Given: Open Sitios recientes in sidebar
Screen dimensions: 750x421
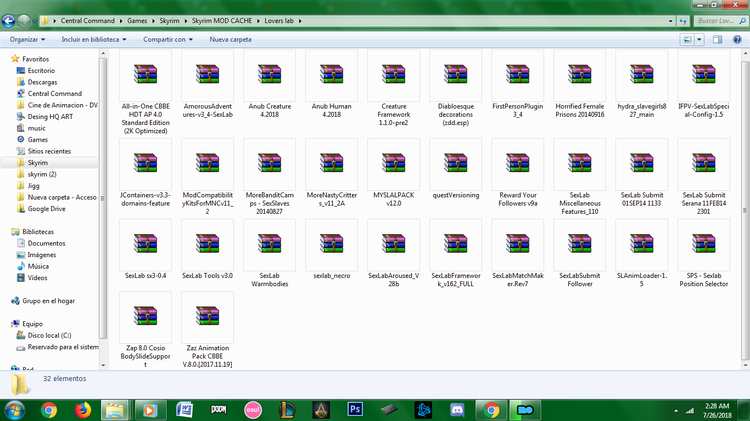Looking at the screenshot, I should [x=49, y=151].
